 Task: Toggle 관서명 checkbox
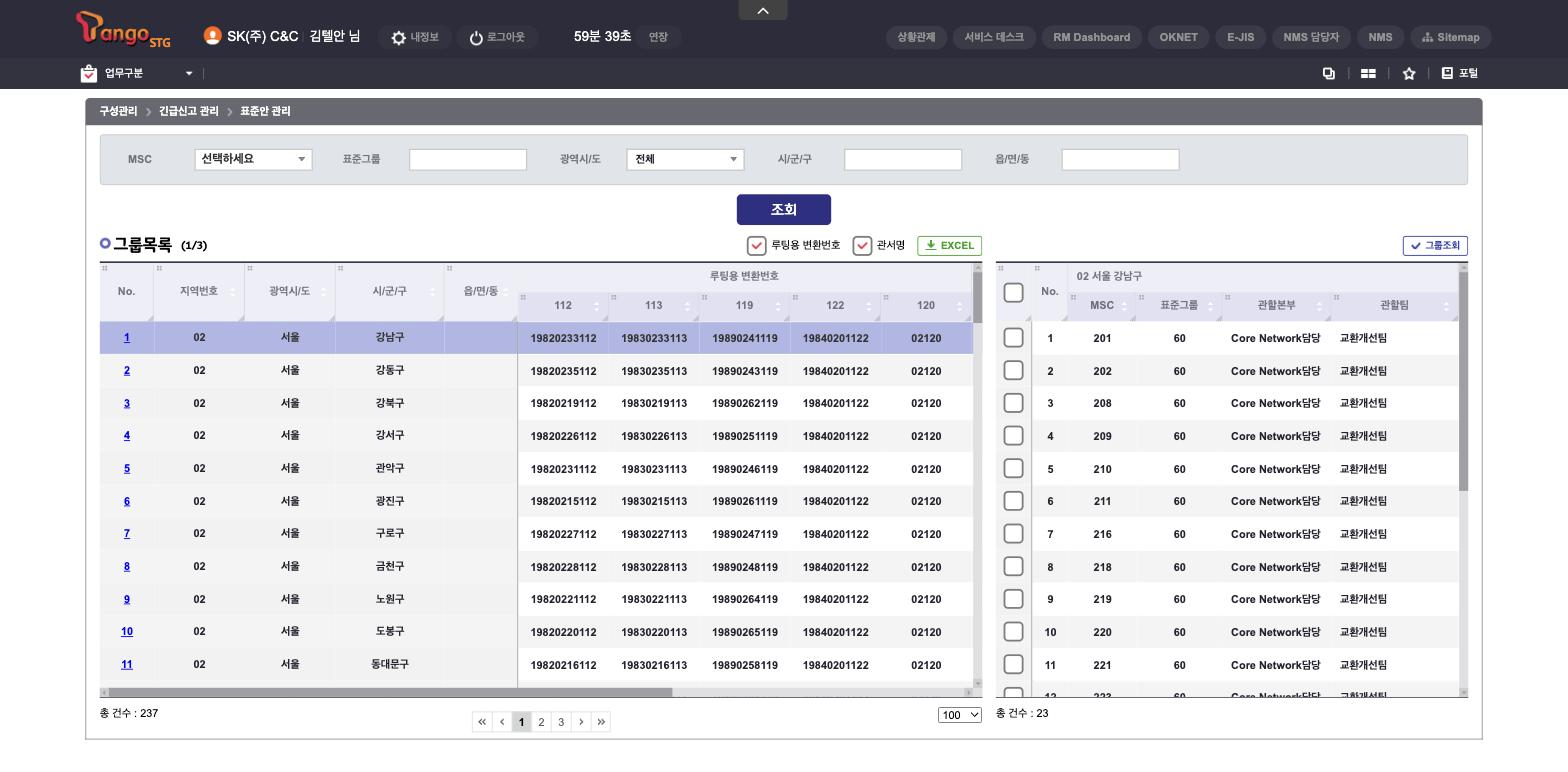(862, 246)
